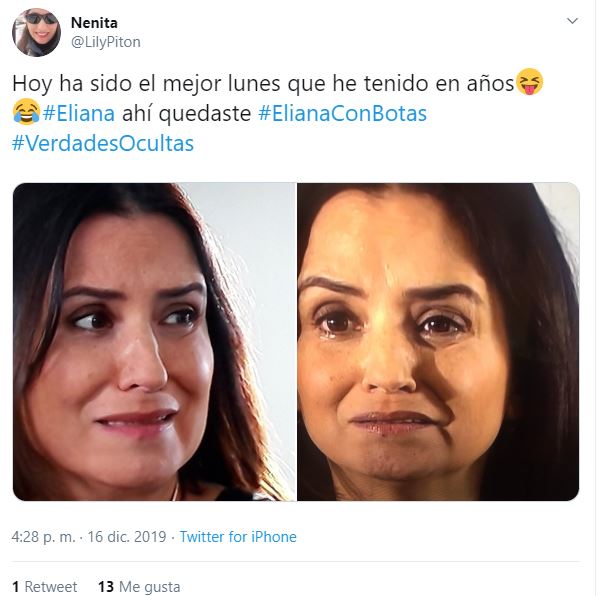Click the squinting tongue-out face emoji
The width and height of the screenshot is (614, 596).
pyautogui.click(x=529, y=82)
